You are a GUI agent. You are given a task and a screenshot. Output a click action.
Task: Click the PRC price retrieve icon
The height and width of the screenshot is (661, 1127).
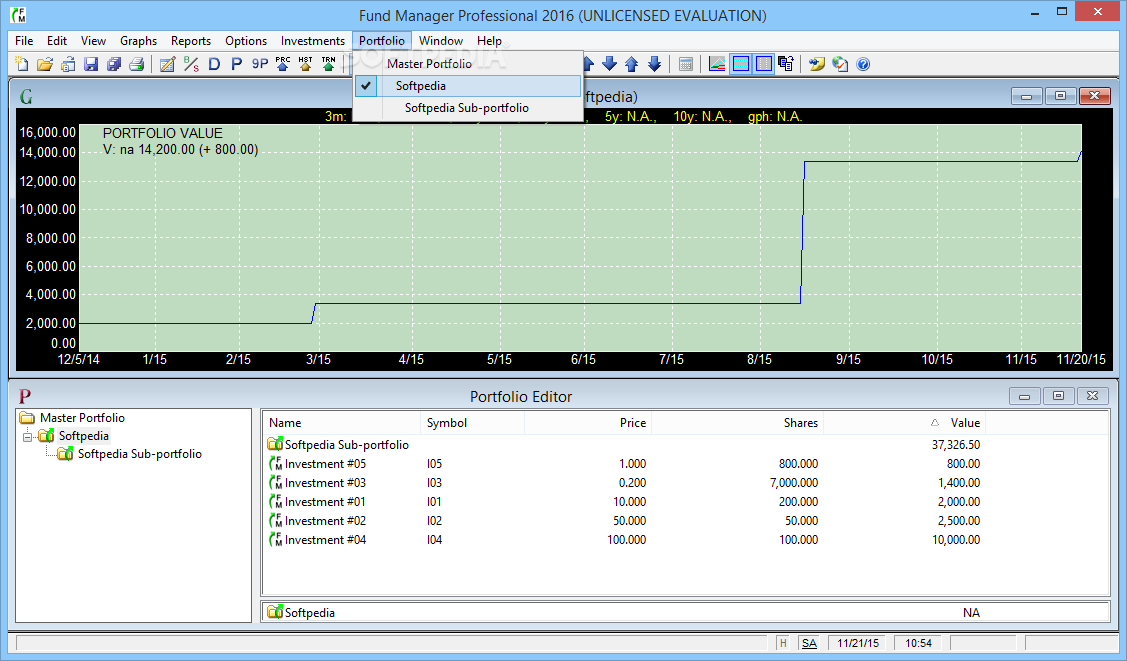[x=282, y=65]
